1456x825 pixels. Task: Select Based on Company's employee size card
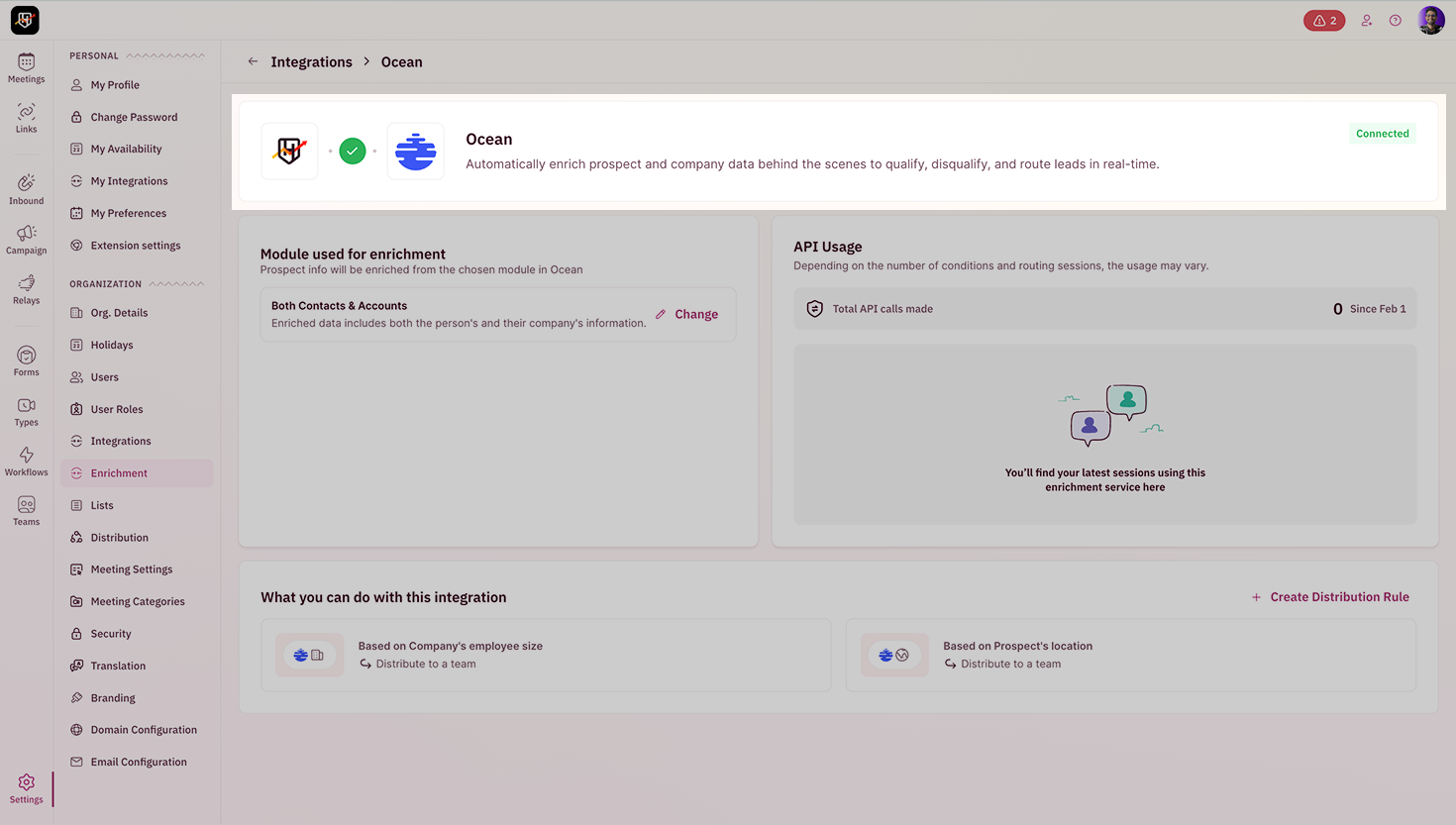(x=546, y=655)
